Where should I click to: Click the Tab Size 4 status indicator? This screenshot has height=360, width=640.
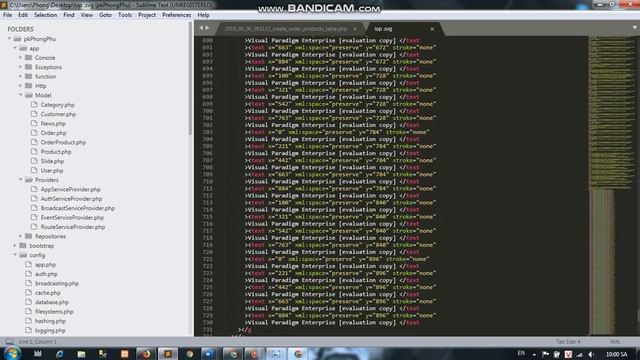click(x=568, y=342)
